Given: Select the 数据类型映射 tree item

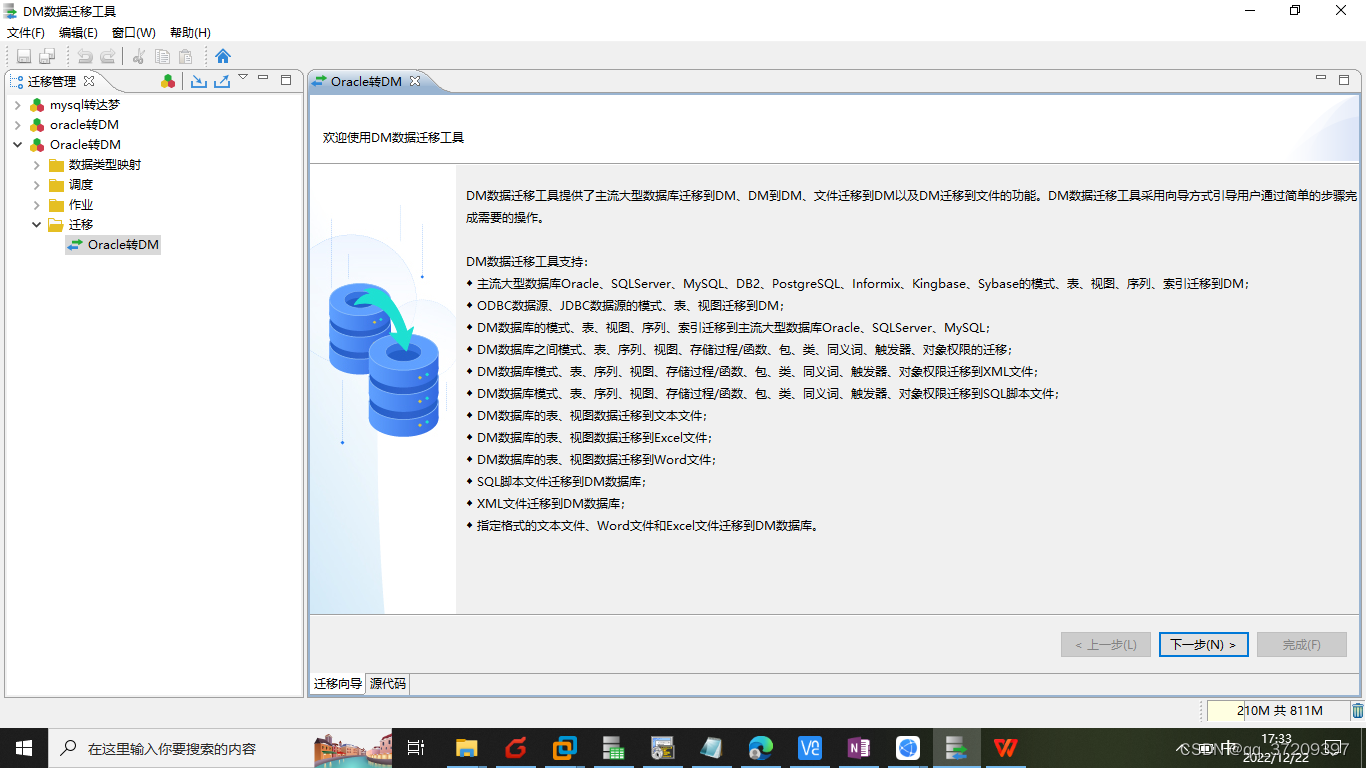Looking at the screenshot, I should [x=105, y=165].
